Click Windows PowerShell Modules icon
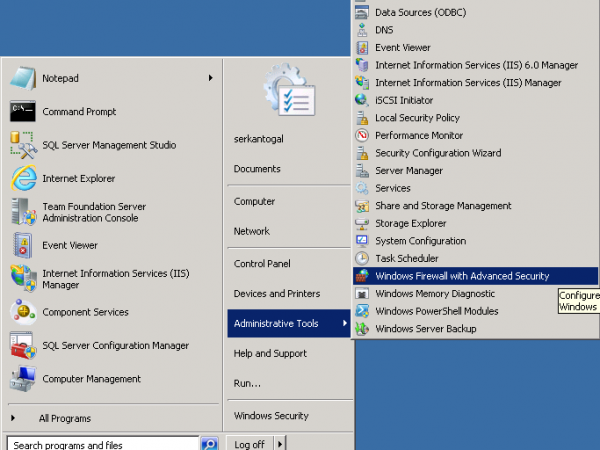 362,311
